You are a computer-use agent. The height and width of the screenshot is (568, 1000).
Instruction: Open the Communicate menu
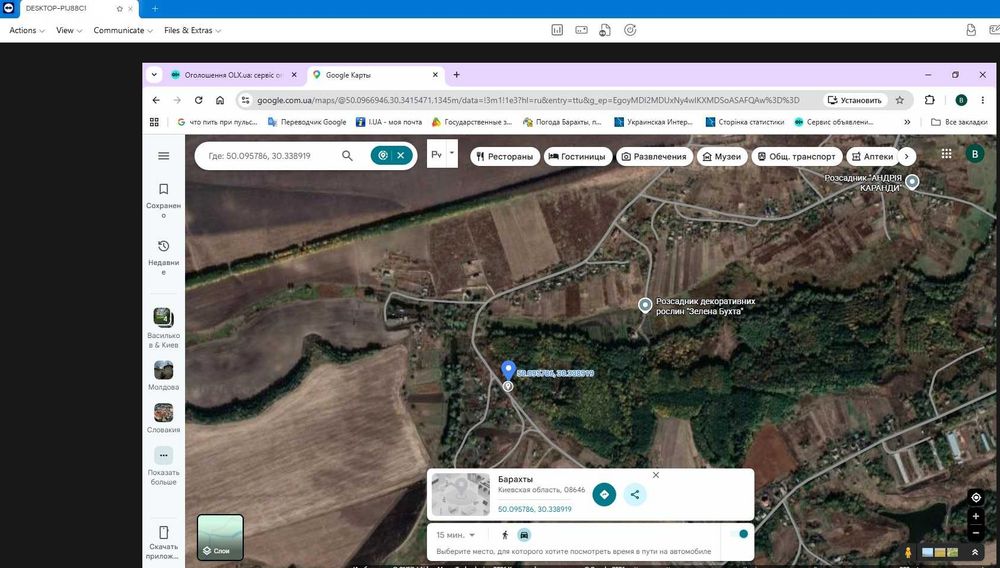tap(123, 30)
